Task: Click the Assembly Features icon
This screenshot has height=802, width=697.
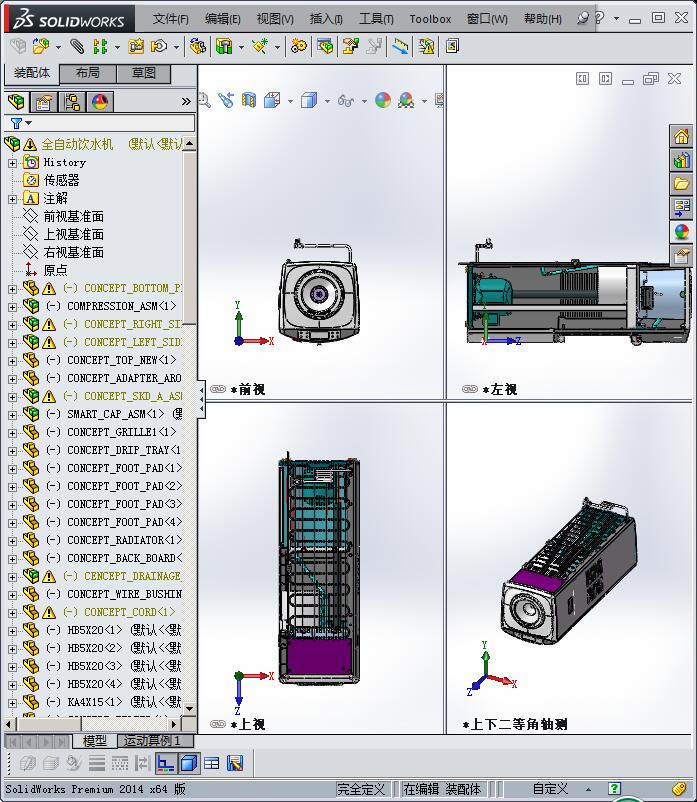Action: click(224, 47)
